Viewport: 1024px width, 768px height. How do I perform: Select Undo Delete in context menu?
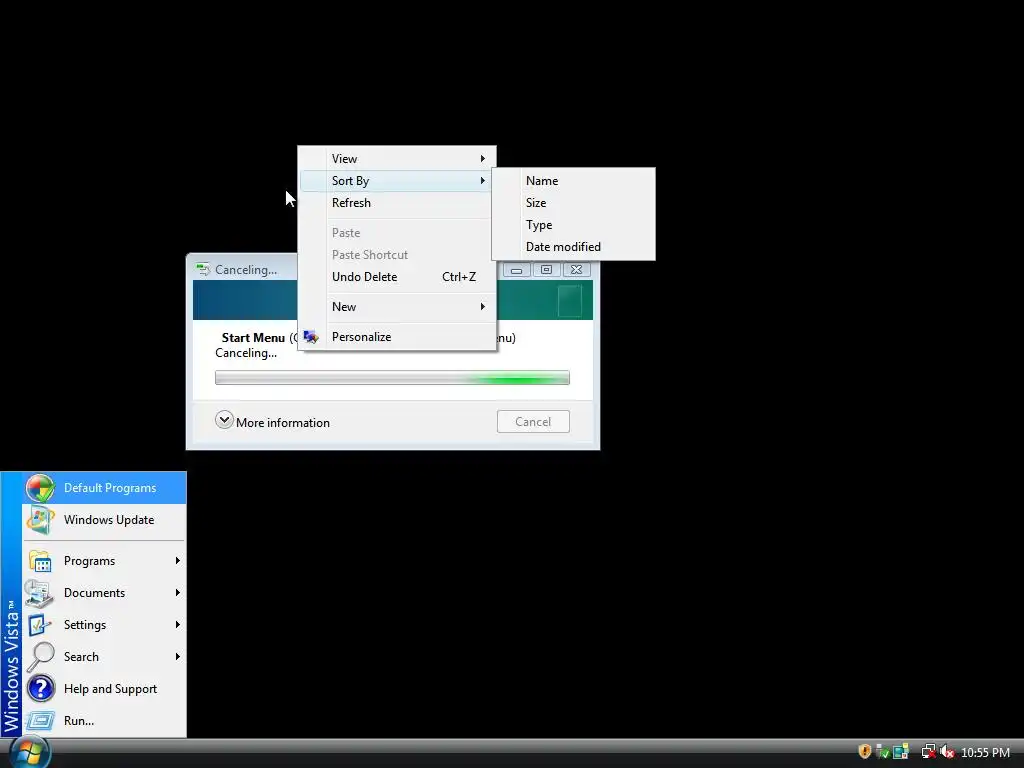point(396,277)
